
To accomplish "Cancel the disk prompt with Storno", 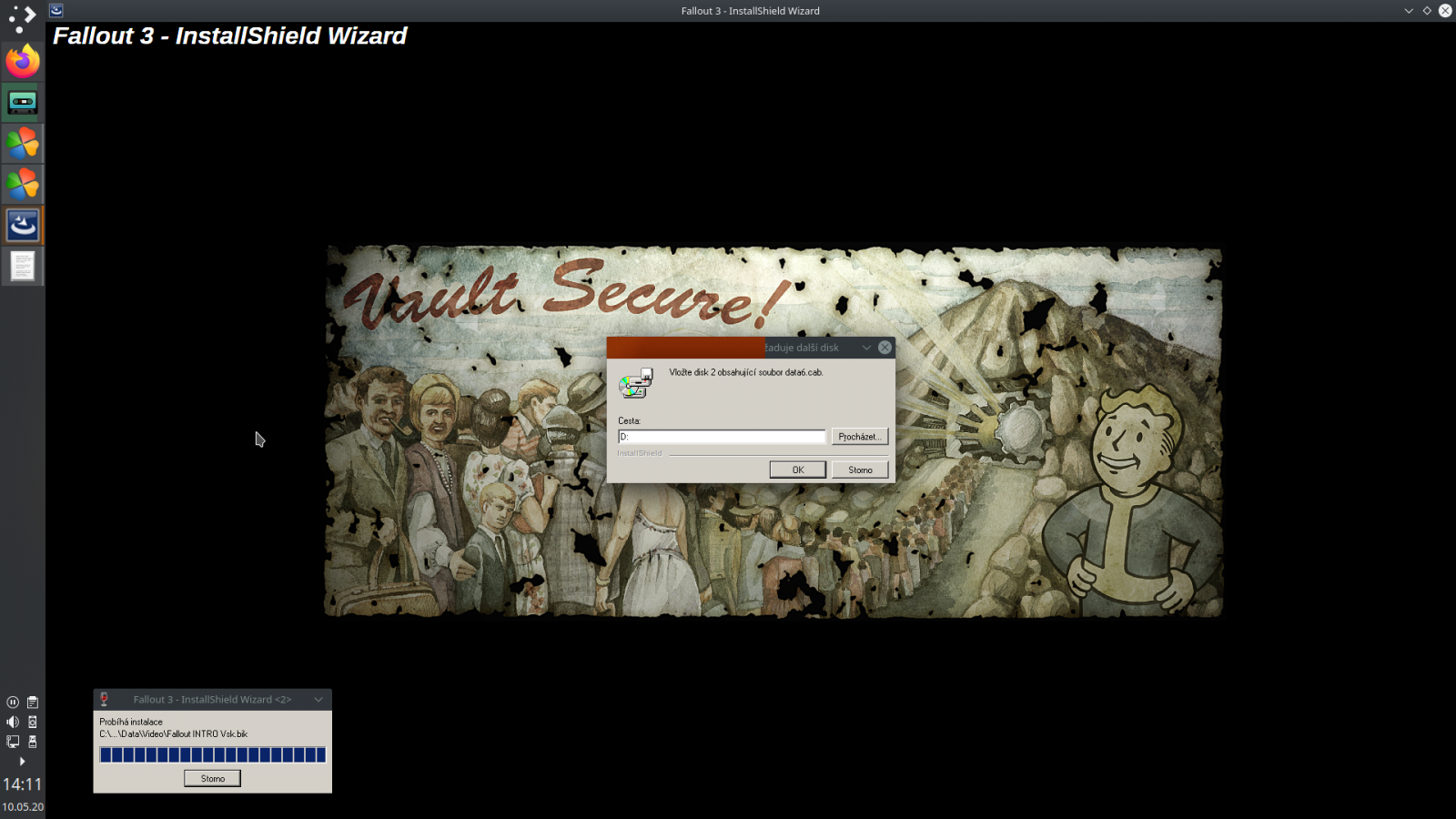I will [859, 469].
